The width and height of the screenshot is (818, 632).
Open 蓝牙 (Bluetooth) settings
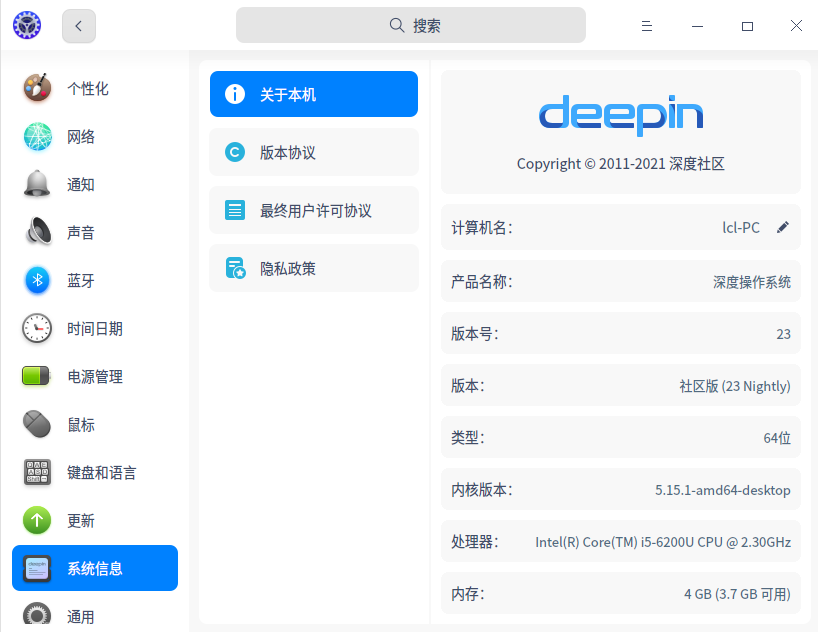pos(88,280)
